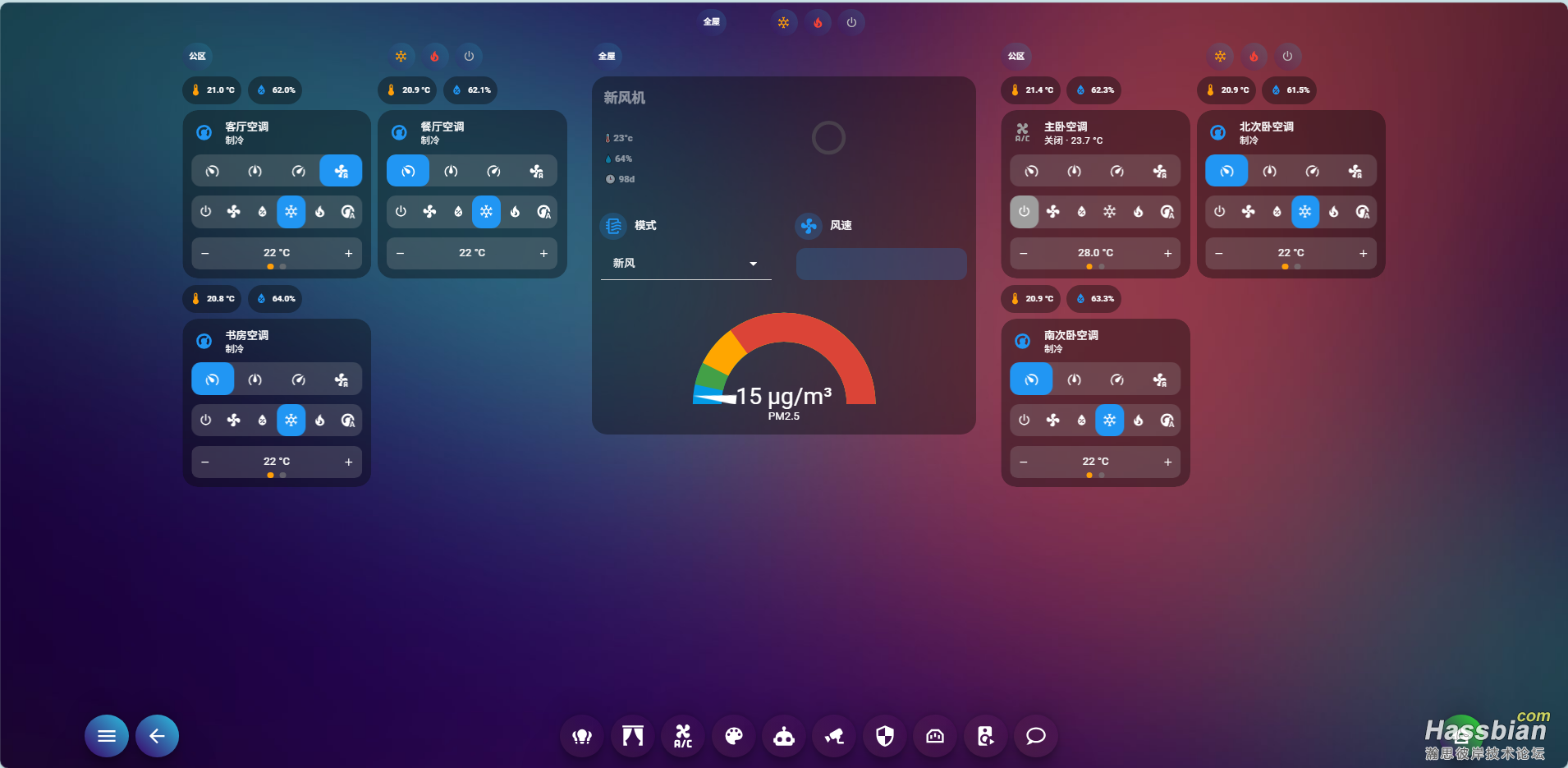Viewport: 1568px width, 768px height.
Task: Click the blue back arrow button
Action: click(157, 736)
